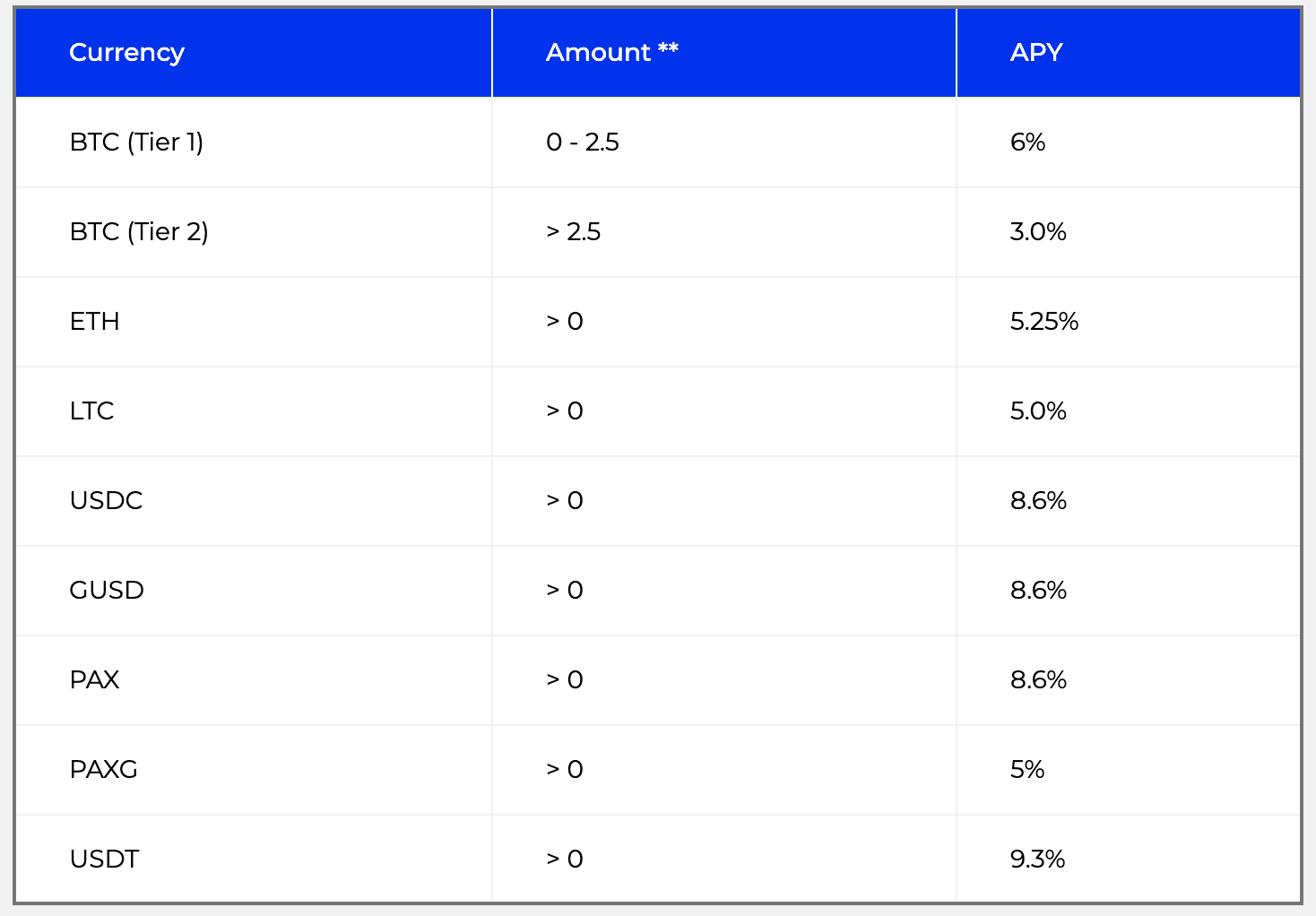Click the 5% APY for PAXG
1316x916 pixels.
pyautogui.click(x=1027, y=770)
